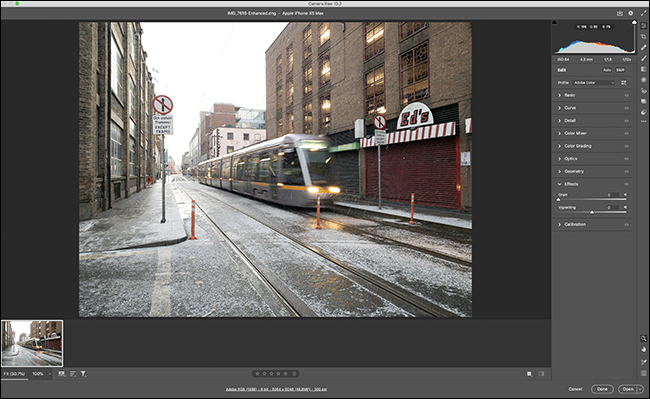650x399 pixels.
Task: Open the Profile Adobe Color dropdown
Action: [x=594, y=83]
